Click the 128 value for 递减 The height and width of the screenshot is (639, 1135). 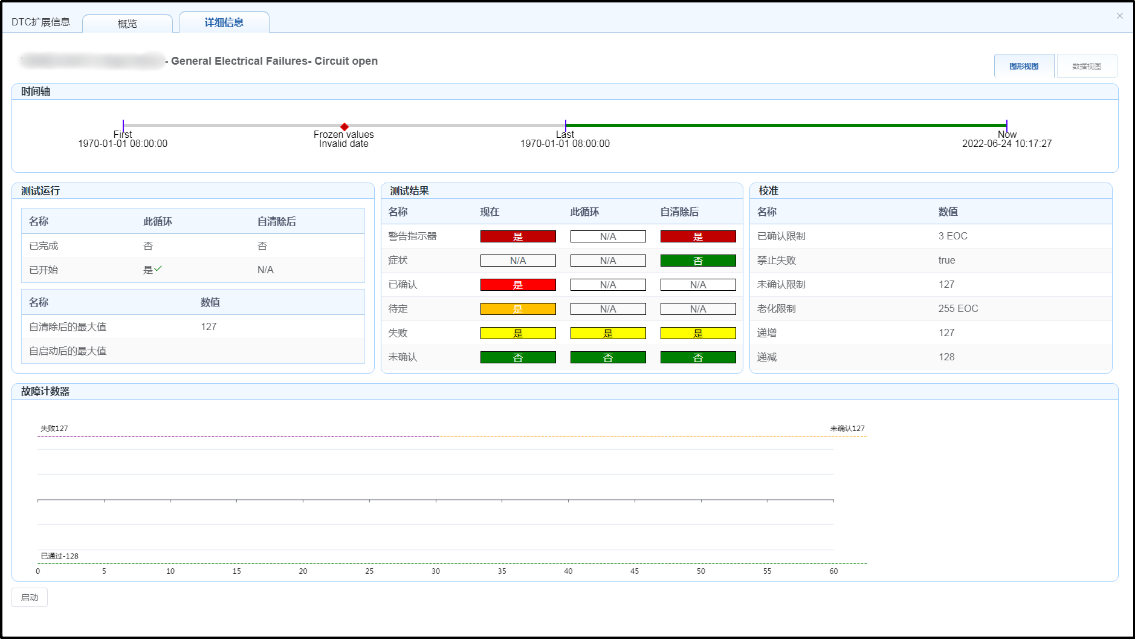(946, 357)
